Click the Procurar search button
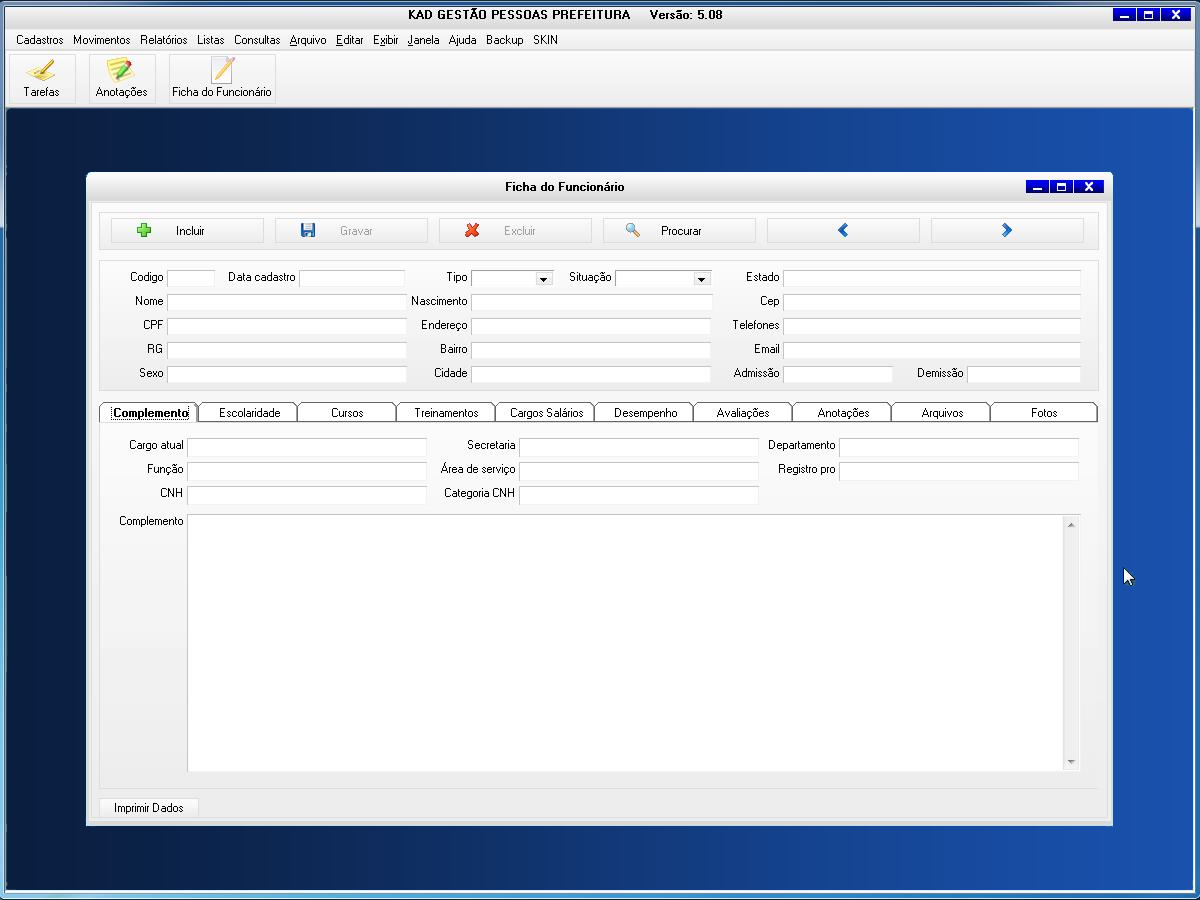1200x900 pixels. pos(679,231)
